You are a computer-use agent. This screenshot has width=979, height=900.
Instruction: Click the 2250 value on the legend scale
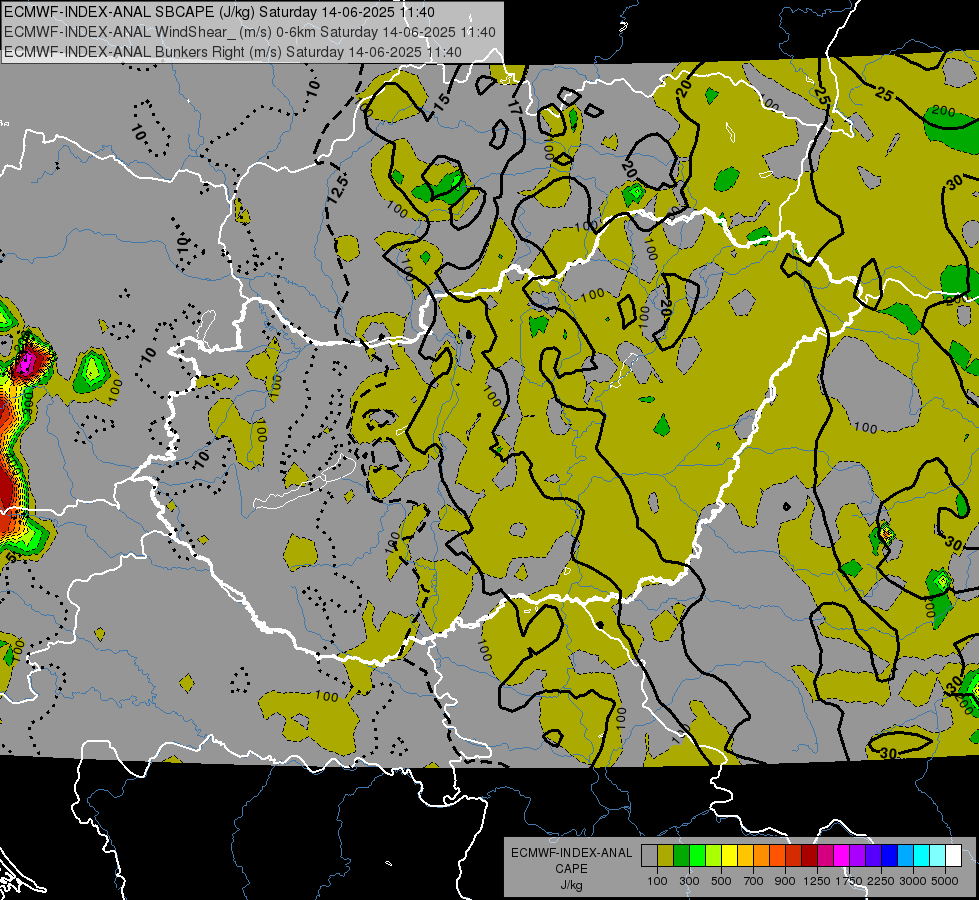click(x=881, y=881)
